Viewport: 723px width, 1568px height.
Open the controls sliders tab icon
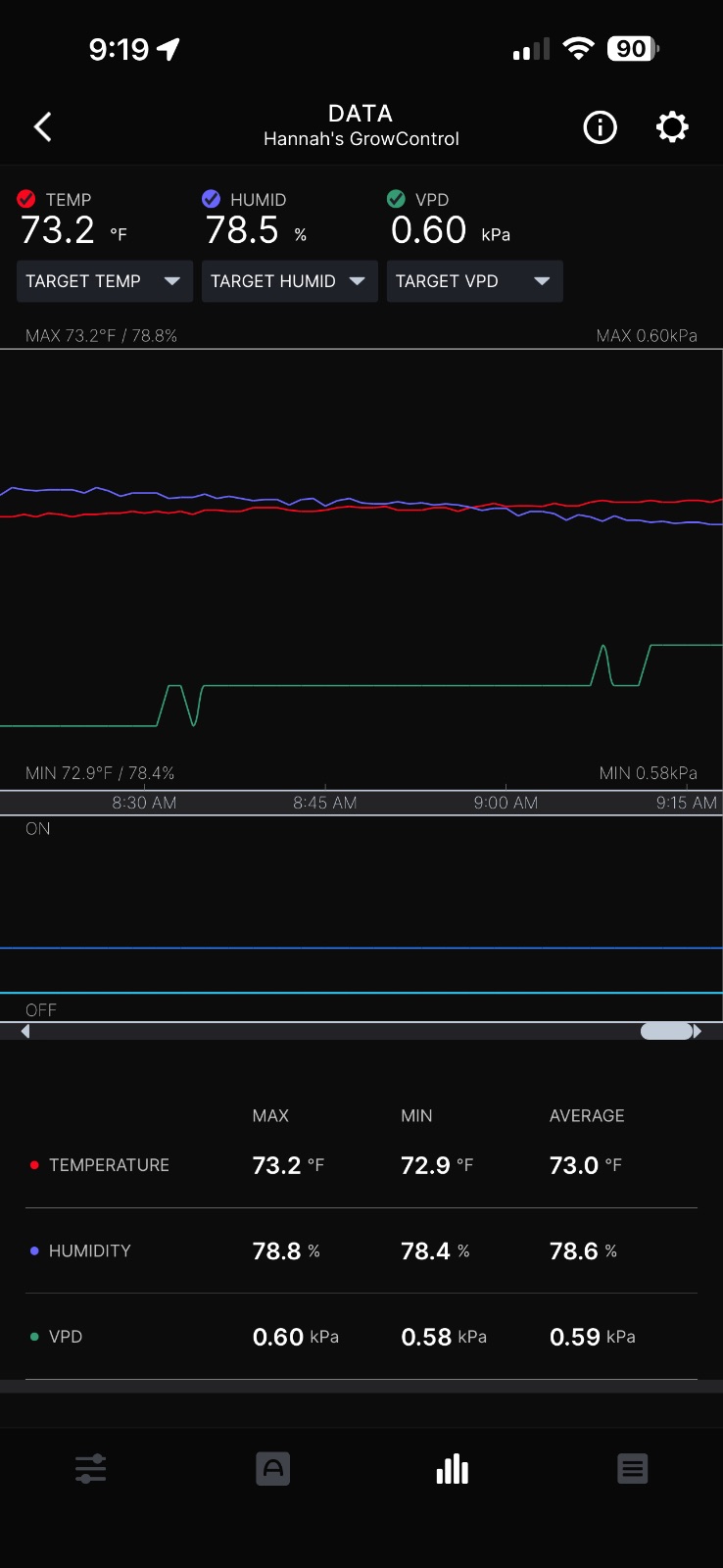pos(90,1468)
